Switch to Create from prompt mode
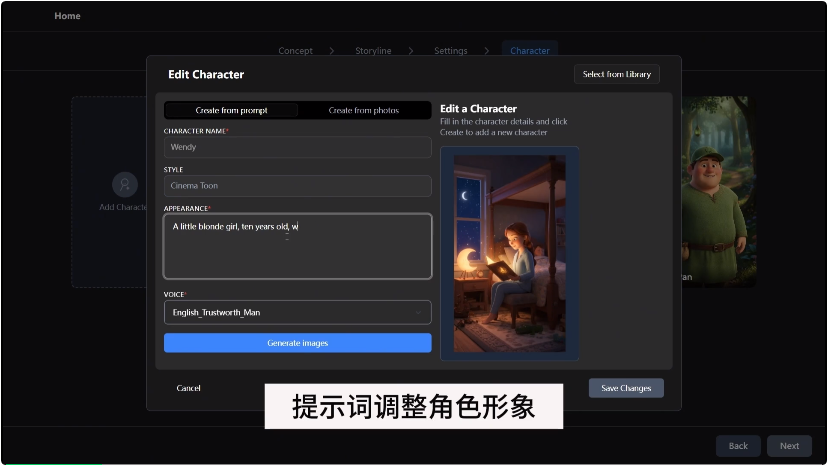Screen dimensions: 830x466 click(231, 110)
